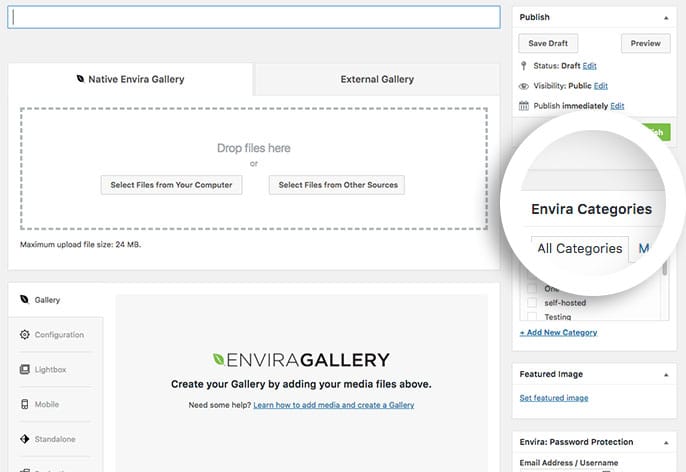The image size is (686, 472).
Task: Switch to the External Gallery tab
Action: tap(376, 79)
